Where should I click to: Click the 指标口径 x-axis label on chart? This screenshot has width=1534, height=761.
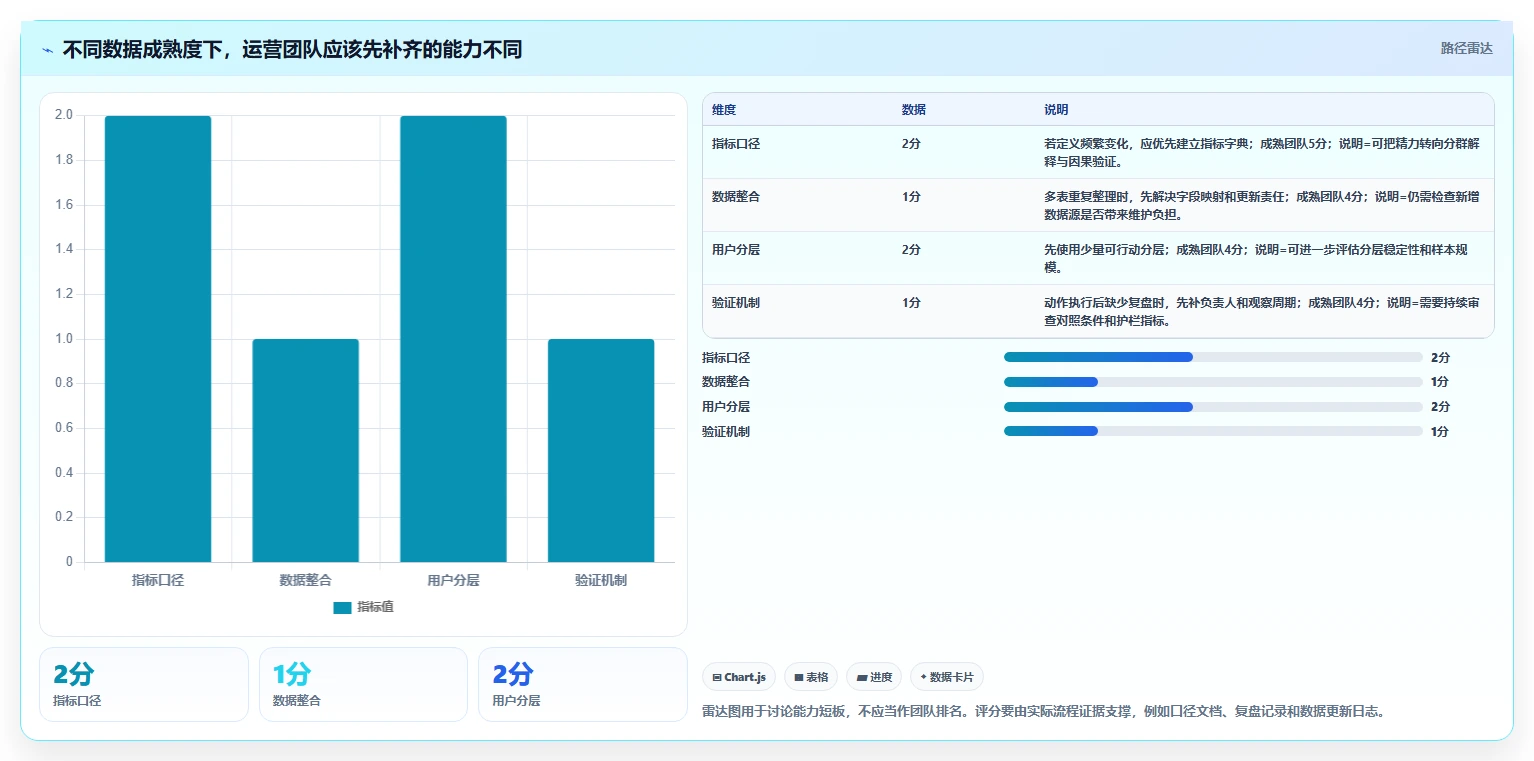(x=158, y=580)
